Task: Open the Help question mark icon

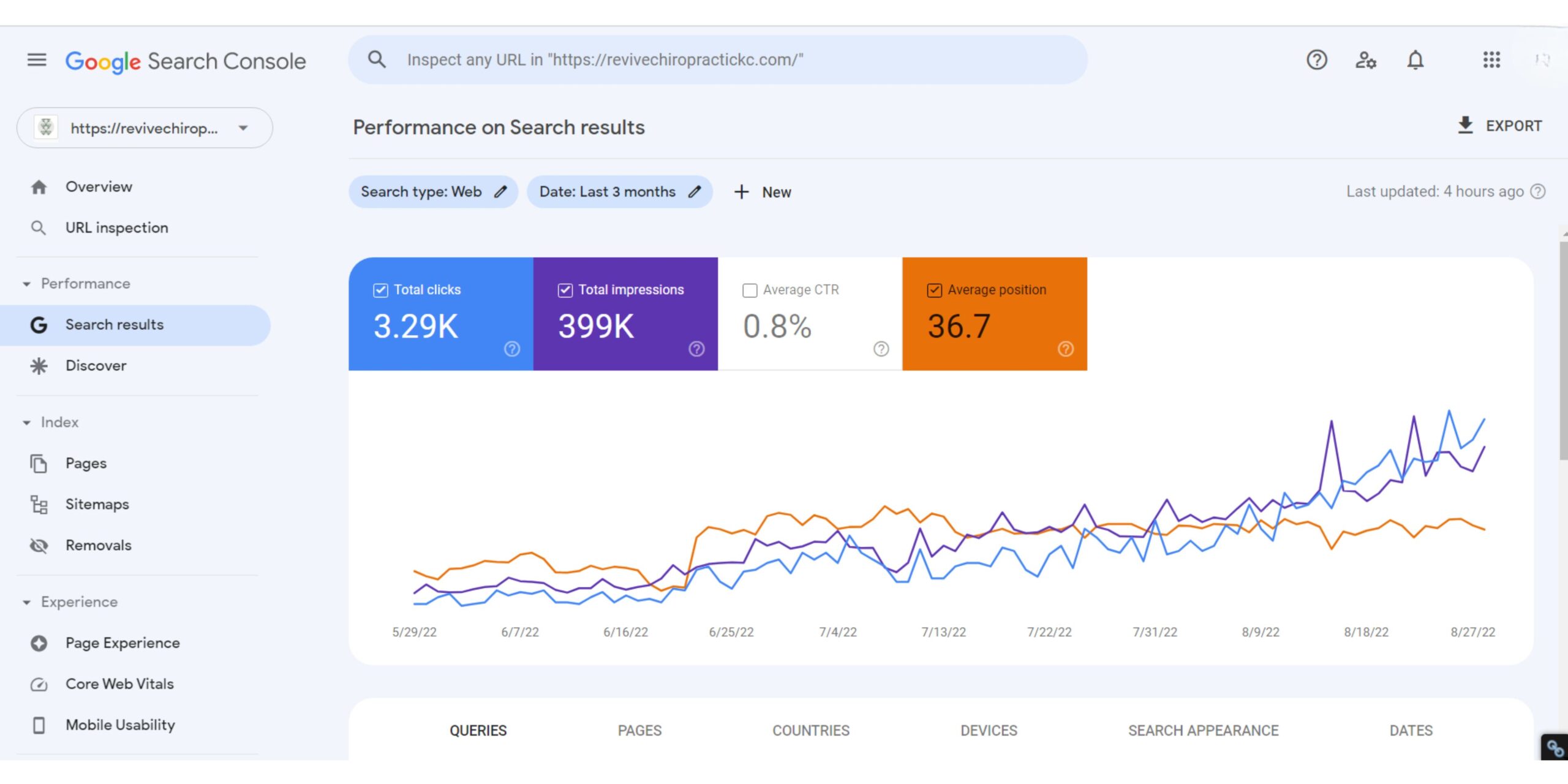Action: [x=1316, y=60]
